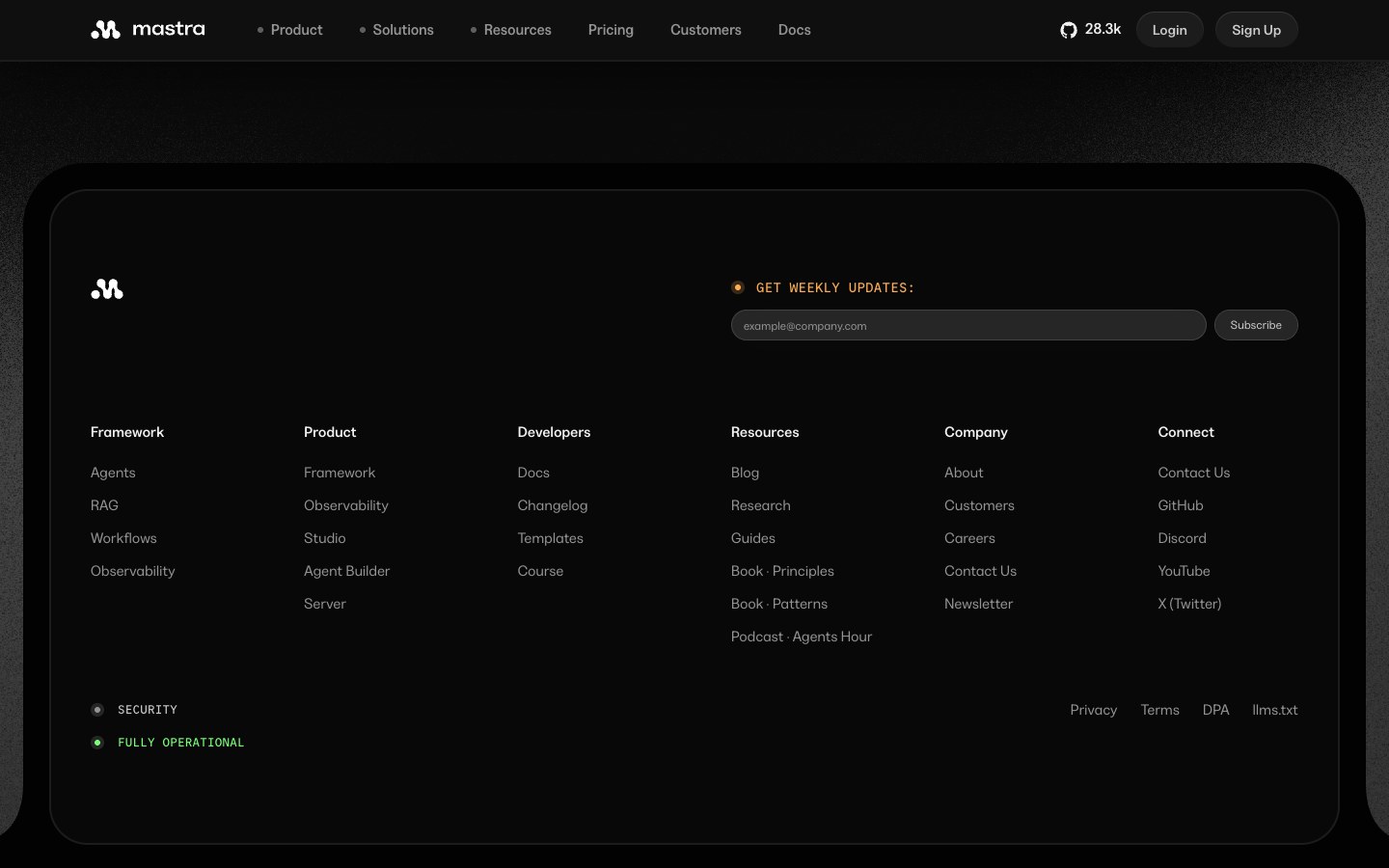This screenshot has width=1389, height=868.
Task: Open Observability under the Product column
Action: pos(346,505)
